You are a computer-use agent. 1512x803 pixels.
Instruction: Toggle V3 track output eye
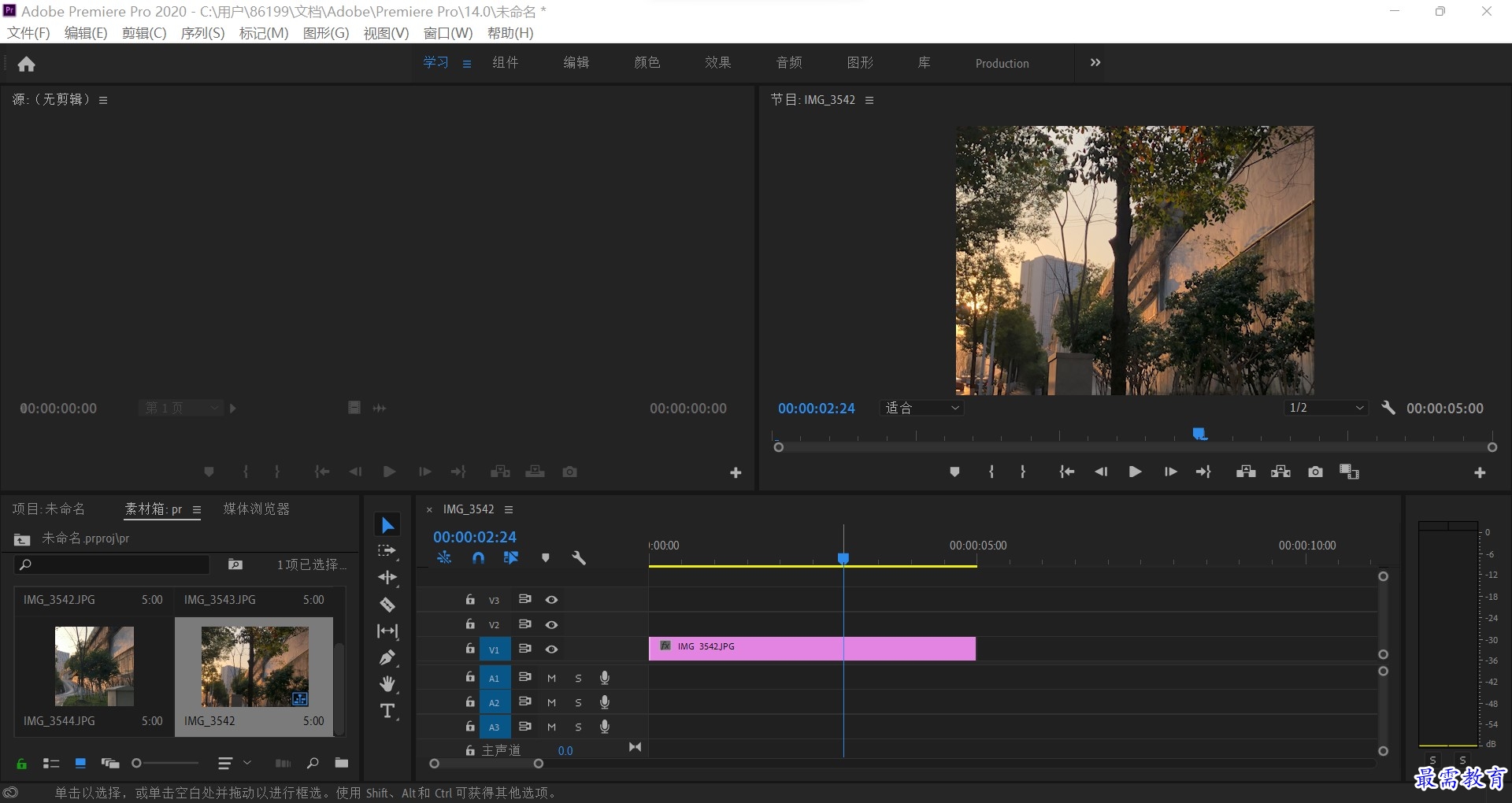pyautogui.click(x=552, y=600)
